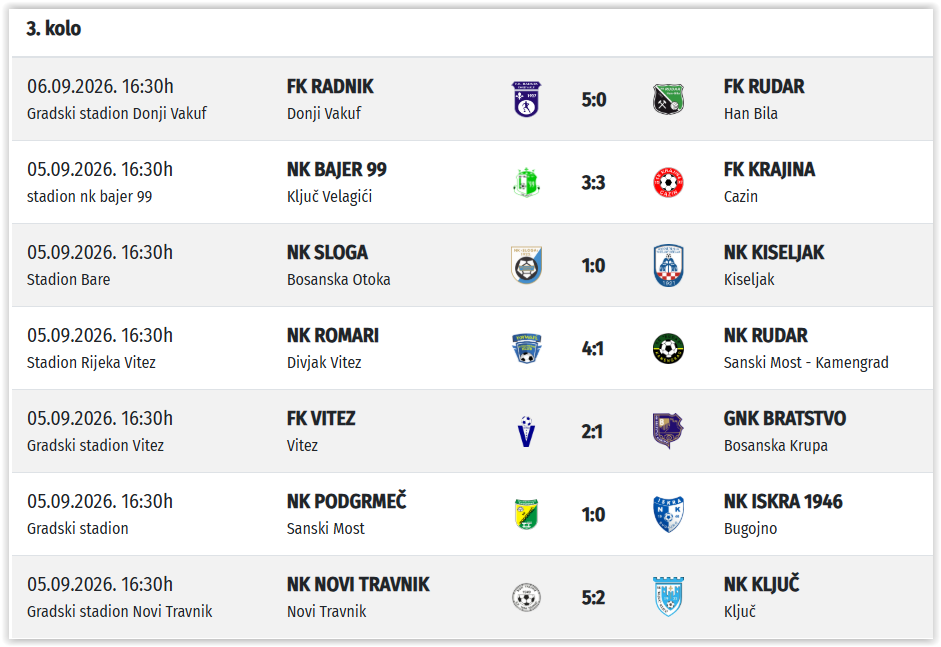Click the NK Rudar Kamengrad round crest
This screenshot has height=647, width=941.
[x=668, y=348]
